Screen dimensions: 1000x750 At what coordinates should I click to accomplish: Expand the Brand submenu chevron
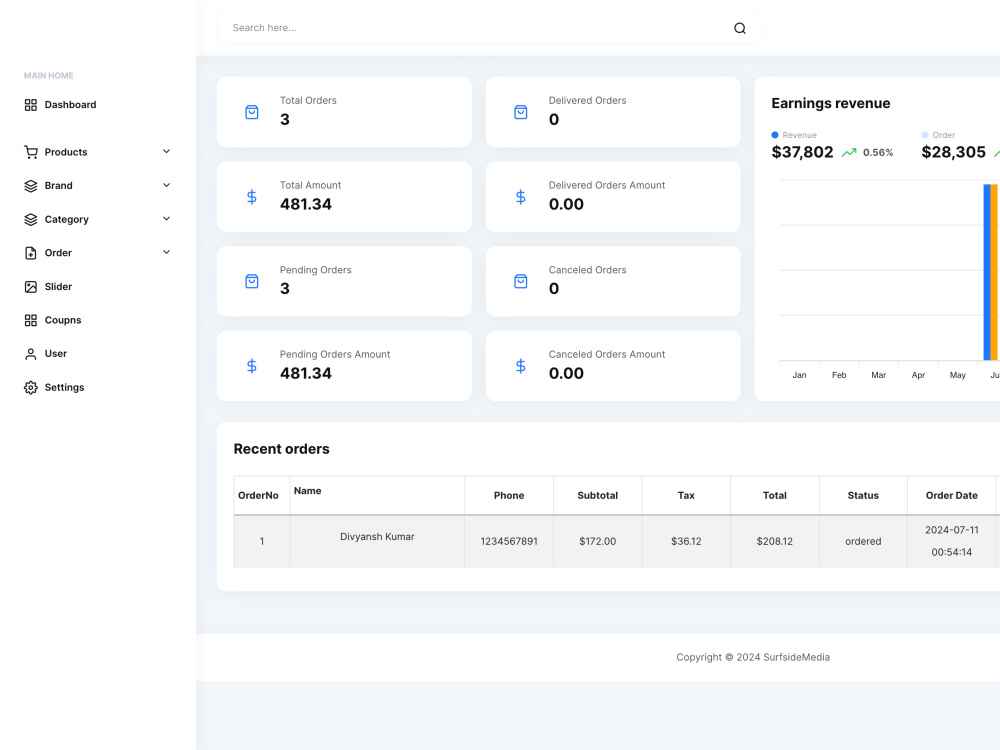click(166, 185)
